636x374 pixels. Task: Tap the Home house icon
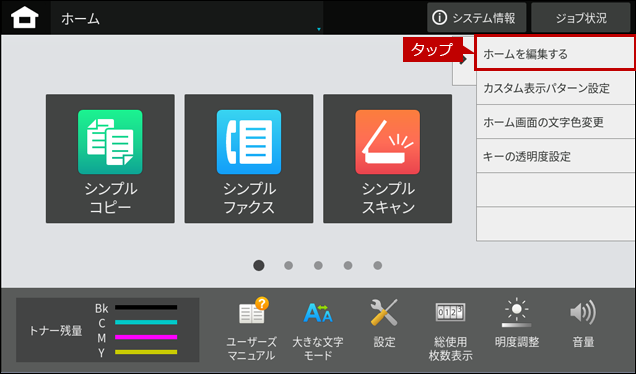point(25,17)
